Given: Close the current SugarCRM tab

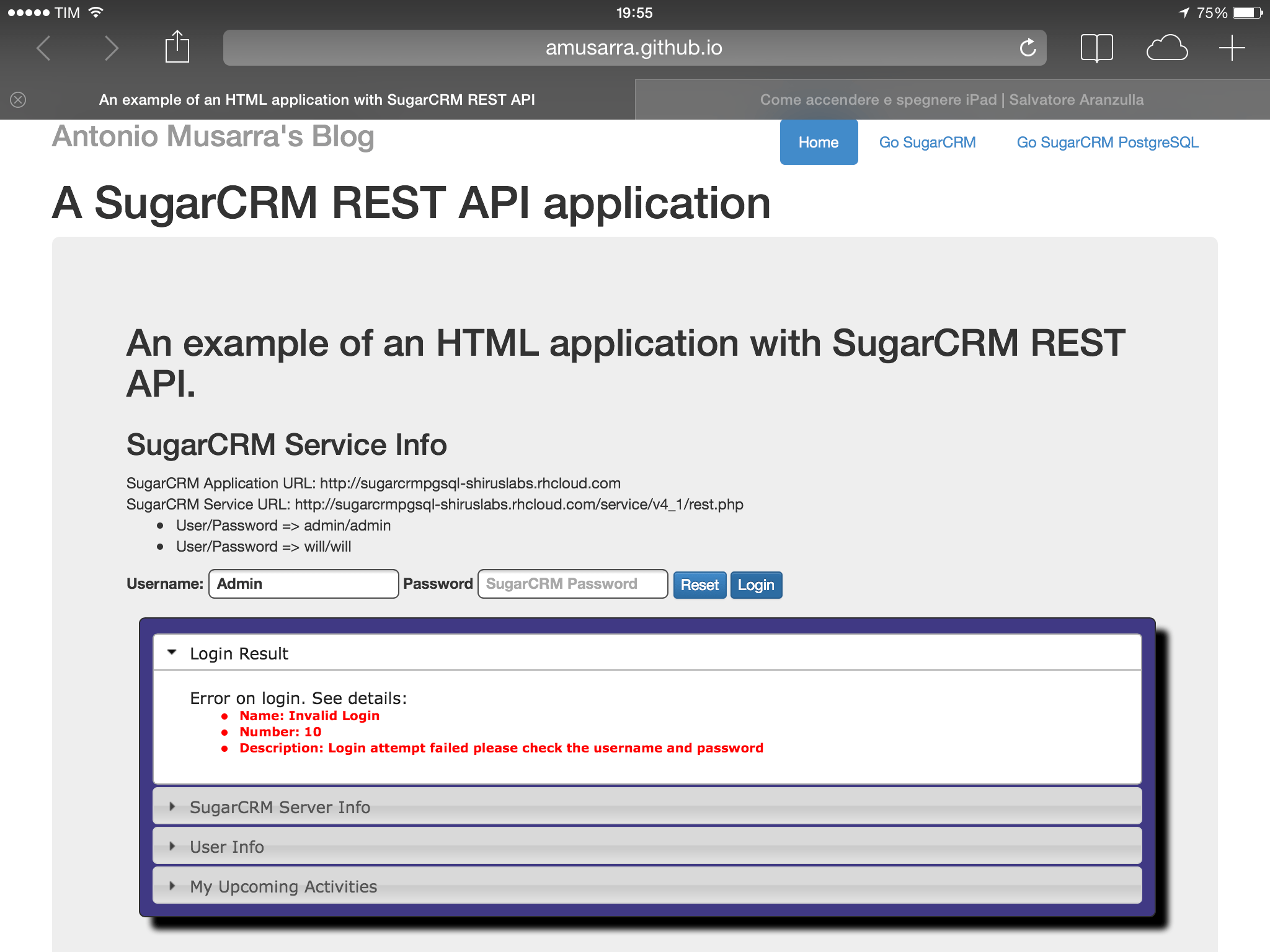Looking at the screenshot, I should [x=18, y=100].
